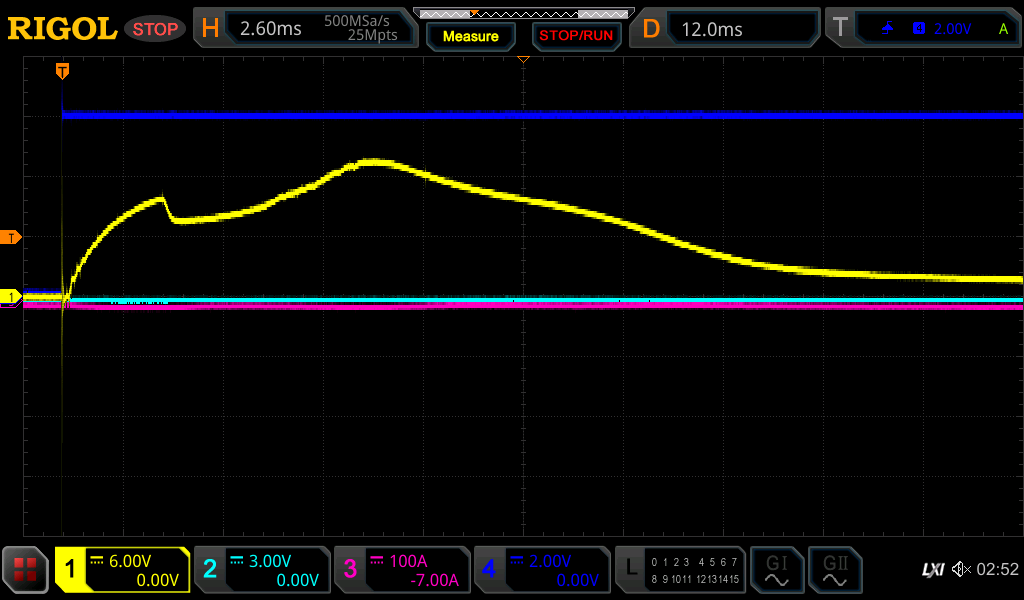The width and height of the screenshot is (1024, 600).
Task: Click the RIGOL logo
Action: (62, 29)
